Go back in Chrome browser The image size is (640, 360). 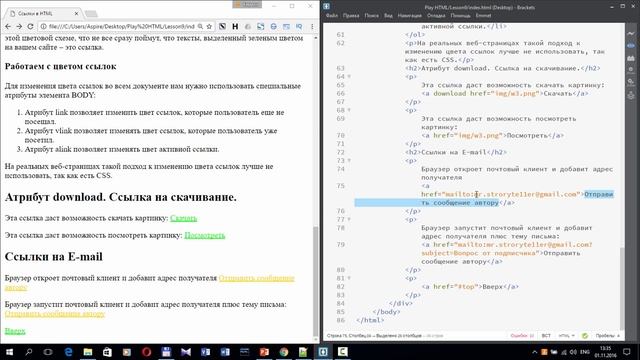(x=8, y=26)
